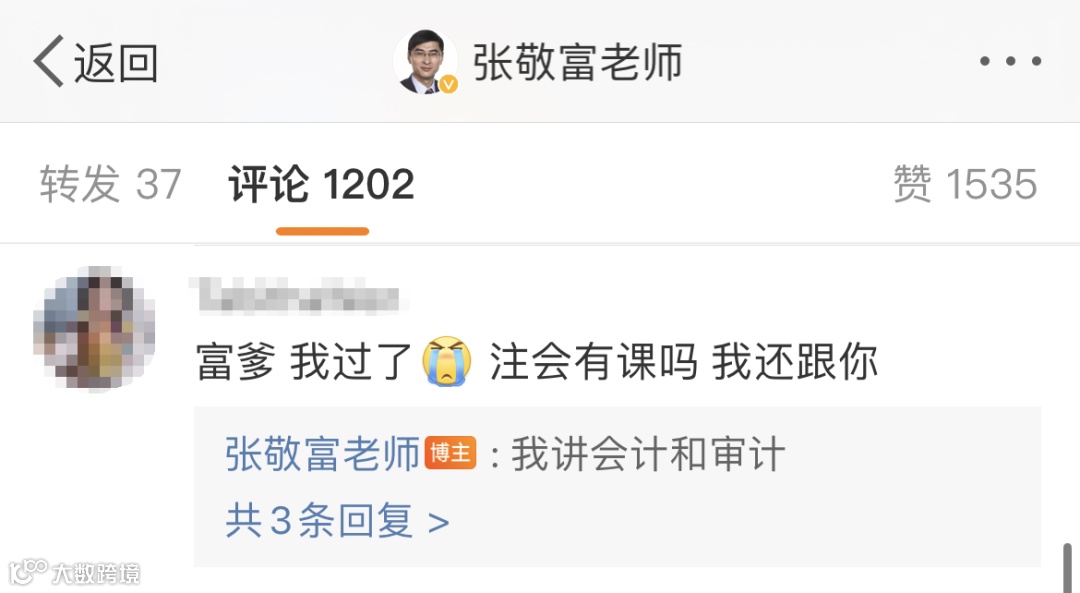The height and width of the screenshot is (593, 1080).
Task: Switch to the 转发 37 tab
Action: click(110, 184)
